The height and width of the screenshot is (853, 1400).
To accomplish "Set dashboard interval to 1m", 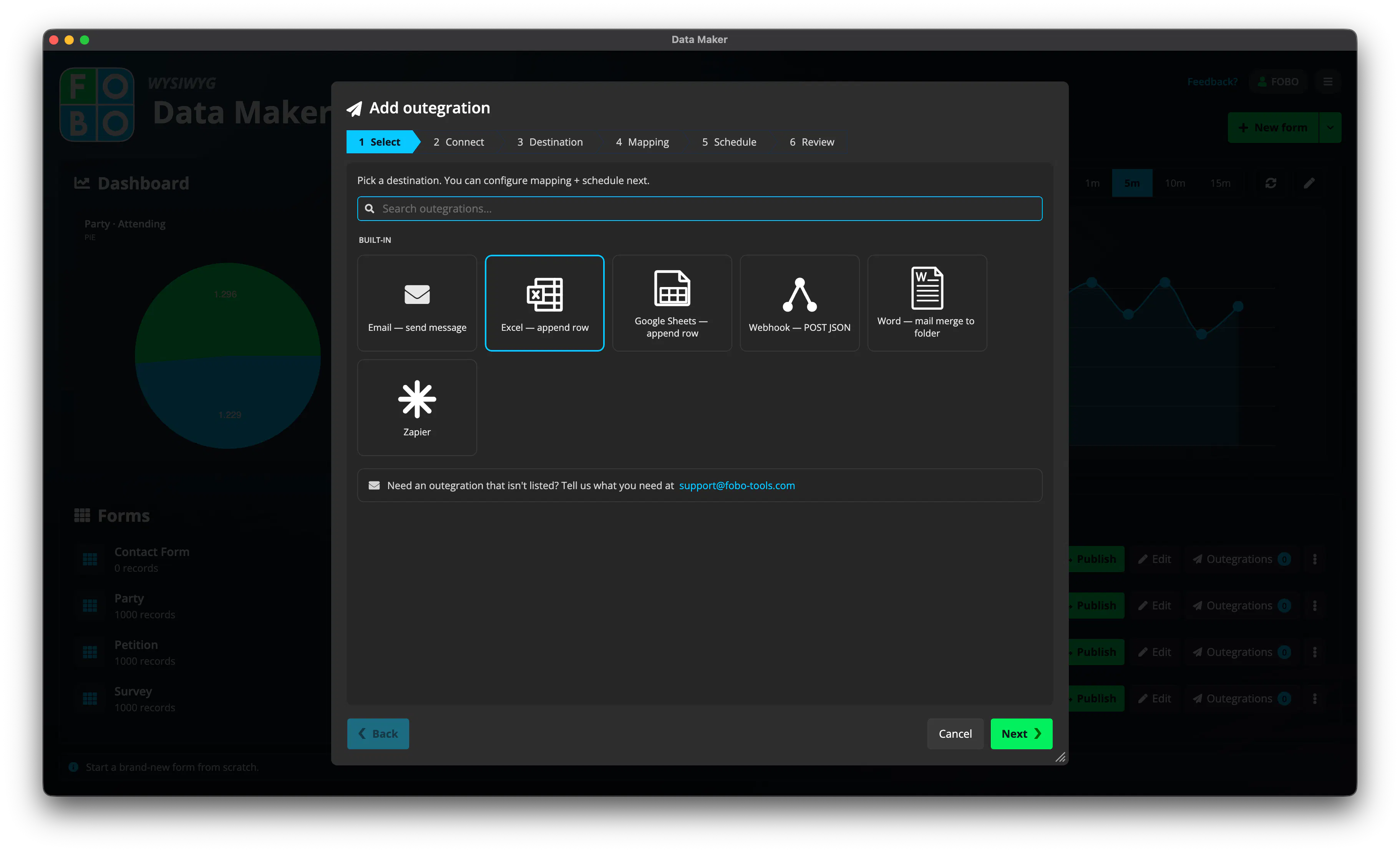I will click(x=1091, y=183).
